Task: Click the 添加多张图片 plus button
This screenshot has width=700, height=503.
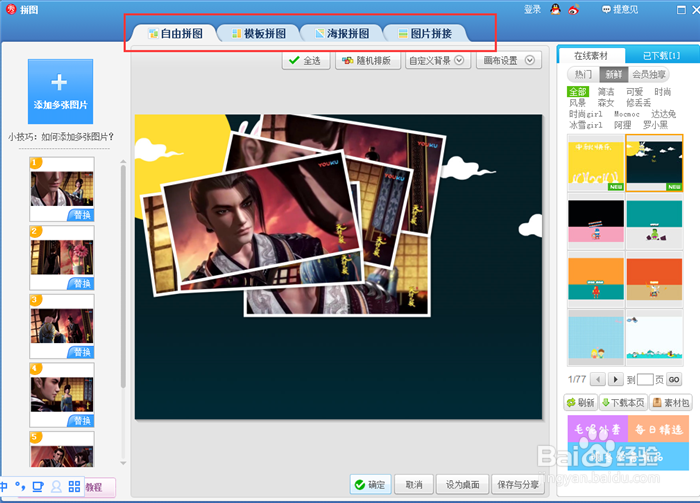Action: coord(60,91)
